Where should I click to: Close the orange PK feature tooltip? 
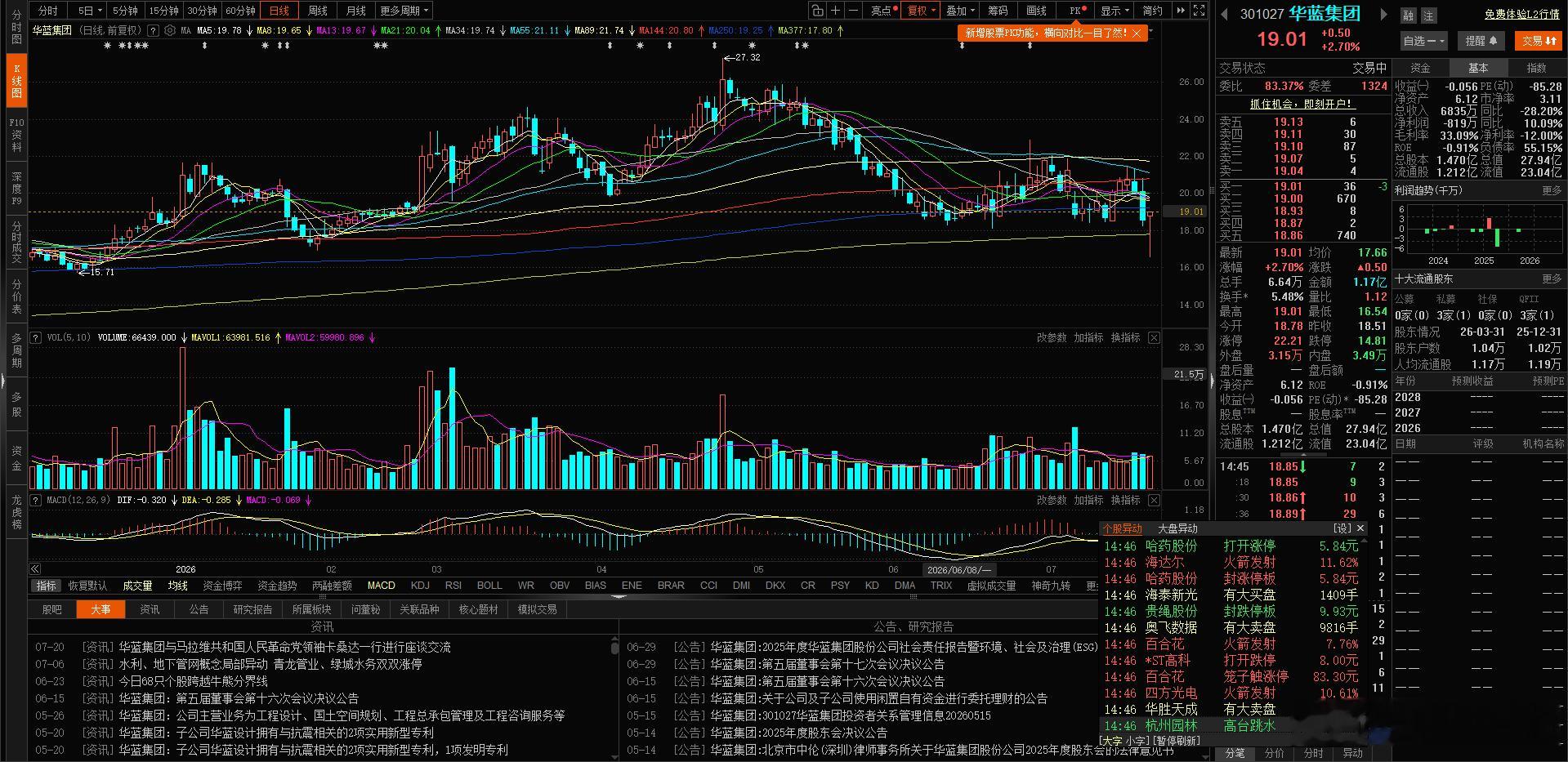click(x=1136, y=33)
